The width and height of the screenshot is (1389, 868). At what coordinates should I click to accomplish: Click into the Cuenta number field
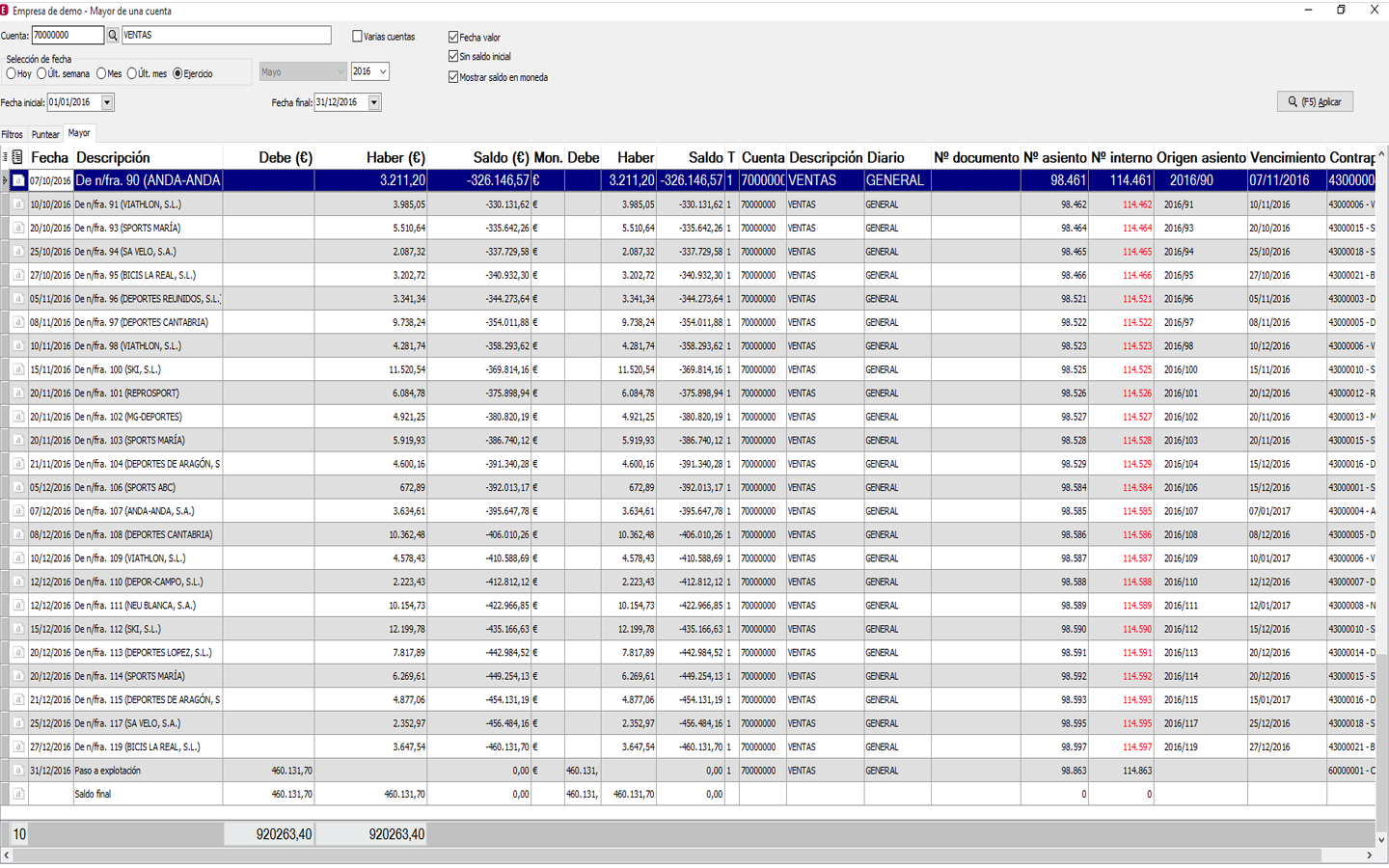pos(67,36)
